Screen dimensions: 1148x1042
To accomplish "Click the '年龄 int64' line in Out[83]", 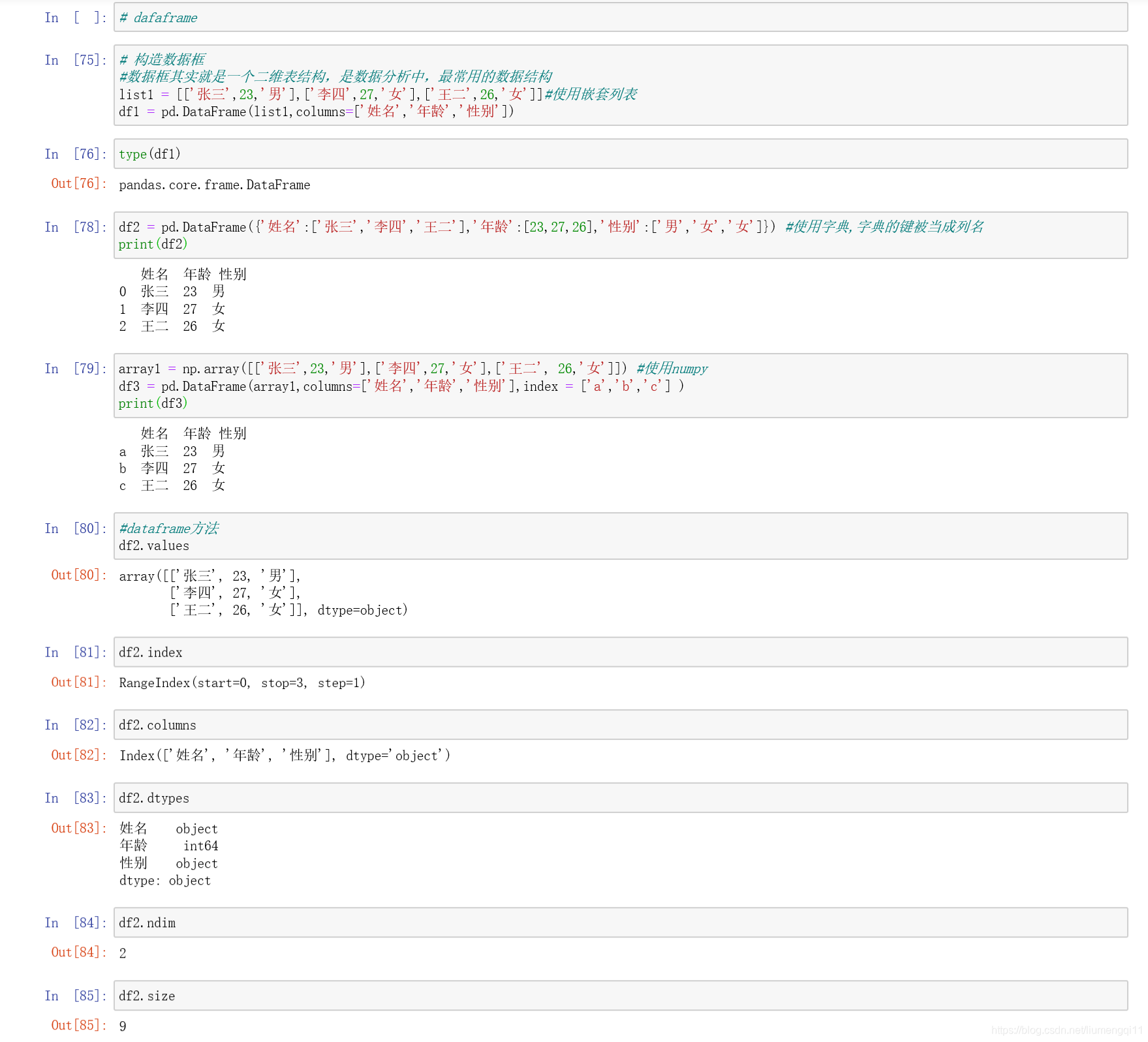I will 169,846.
